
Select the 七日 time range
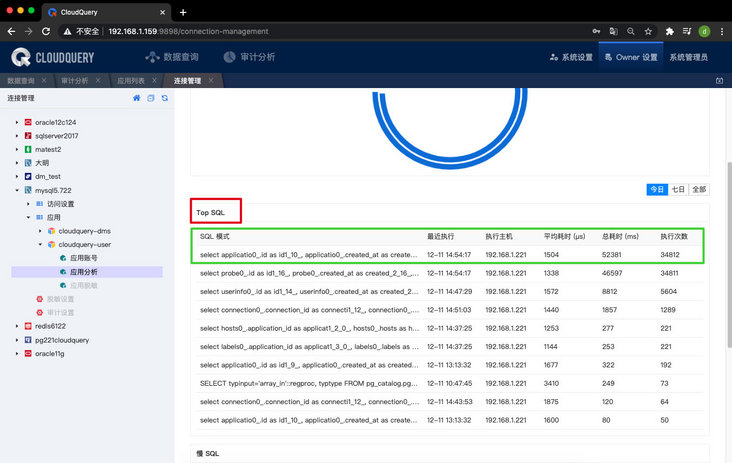(x=678, y=189)
